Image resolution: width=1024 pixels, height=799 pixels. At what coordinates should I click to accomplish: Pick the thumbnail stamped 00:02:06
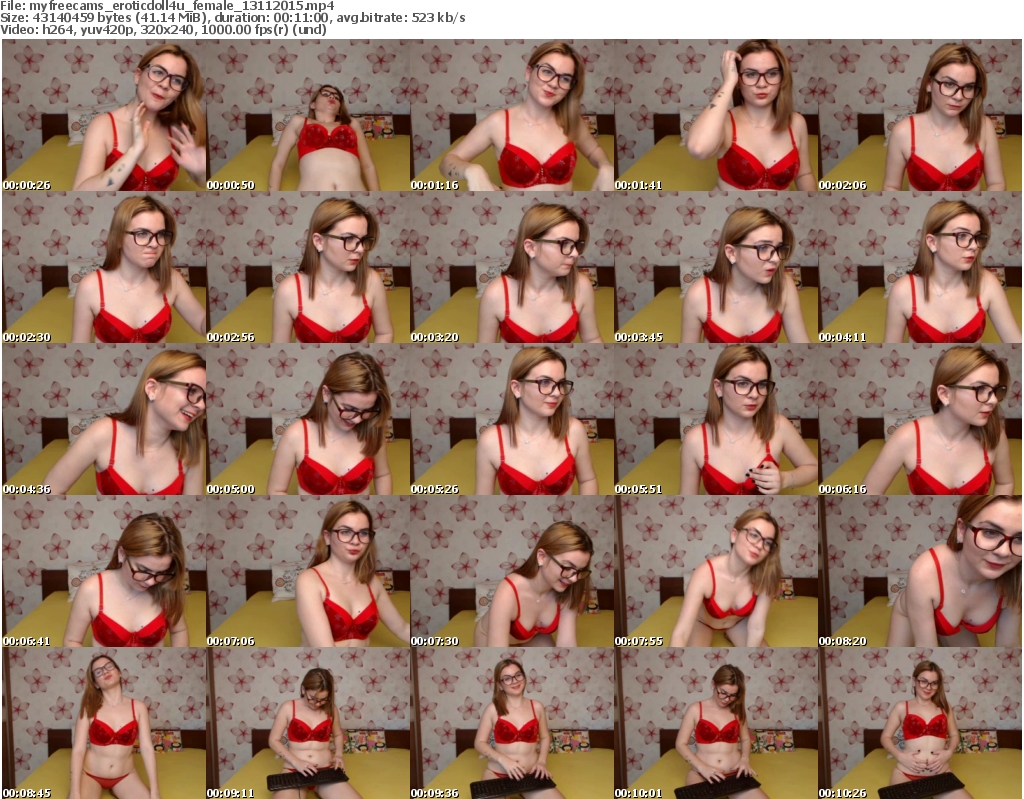(920, 115)
